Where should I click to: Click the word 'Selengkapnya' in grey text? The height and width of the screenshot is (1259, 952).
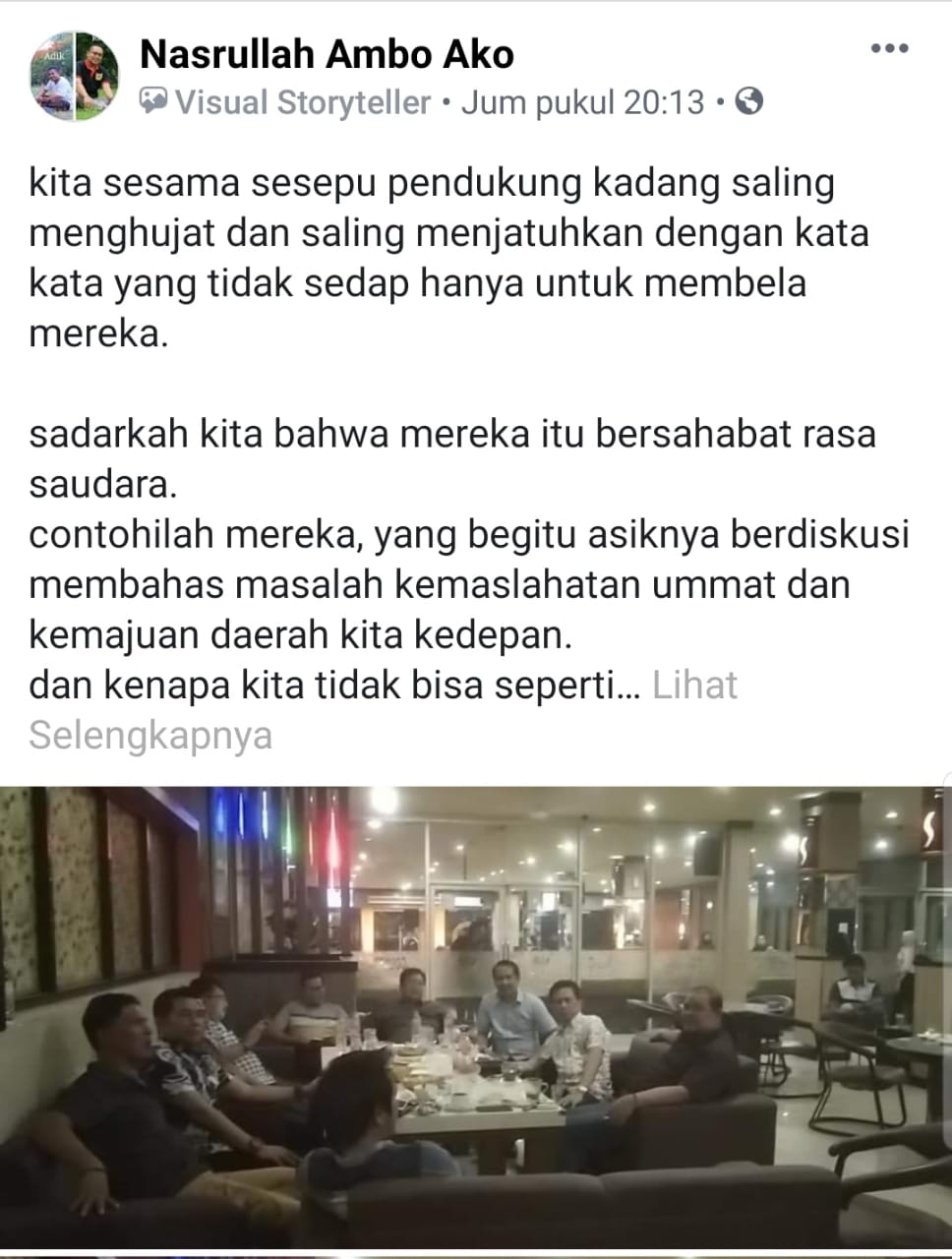tap(150, 736)
